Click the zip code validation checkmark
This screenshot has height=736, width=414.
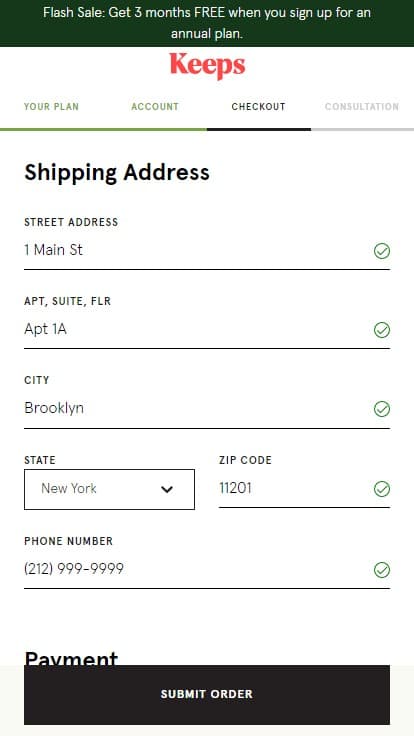[382, 489]
